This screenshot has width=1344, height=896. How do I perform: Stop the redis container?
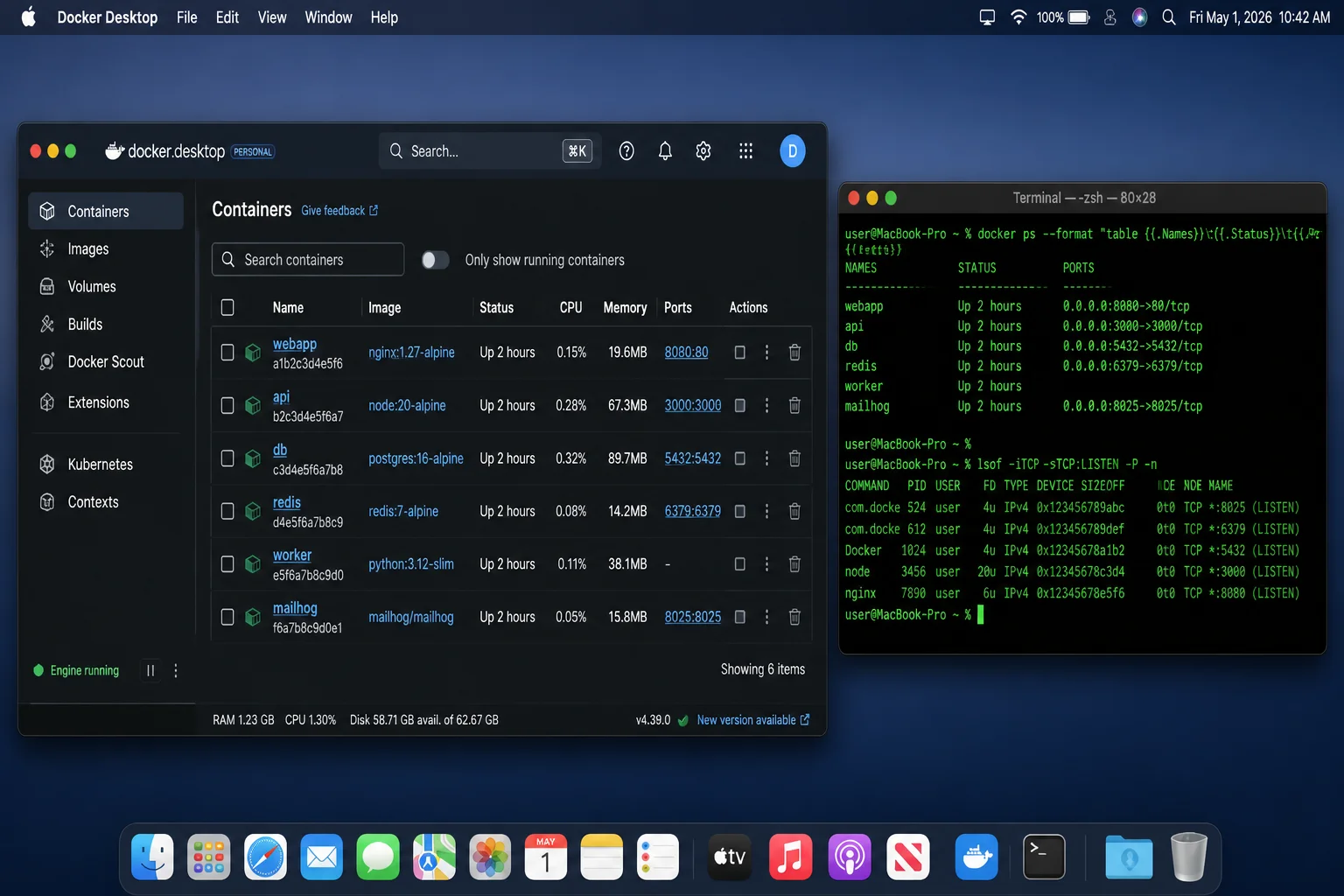click(739, 511)
